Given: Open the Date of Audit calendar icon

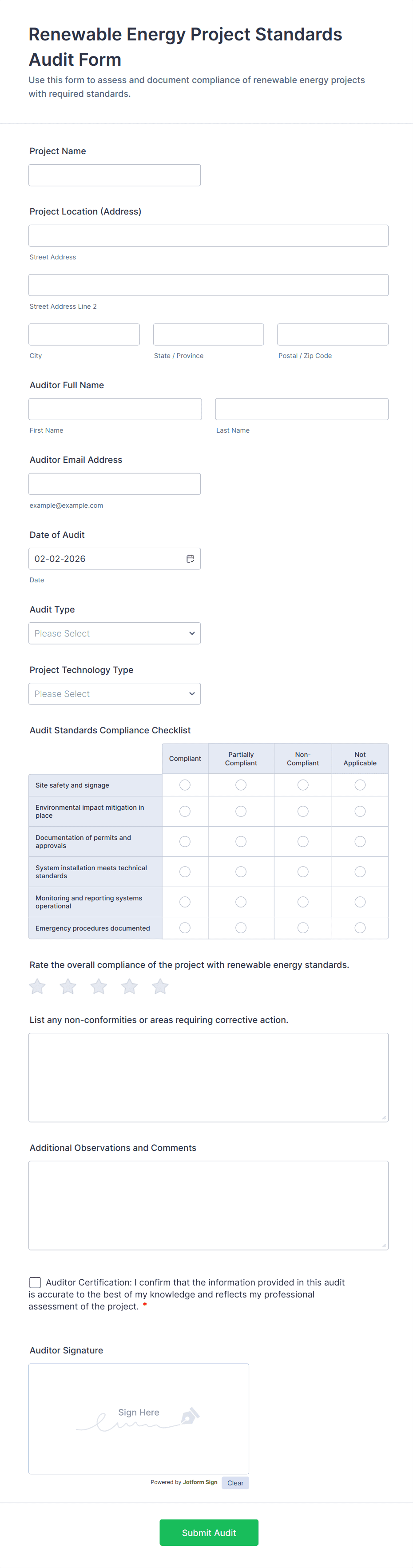Looking at the screenshot, I should (x=190, y=559).
